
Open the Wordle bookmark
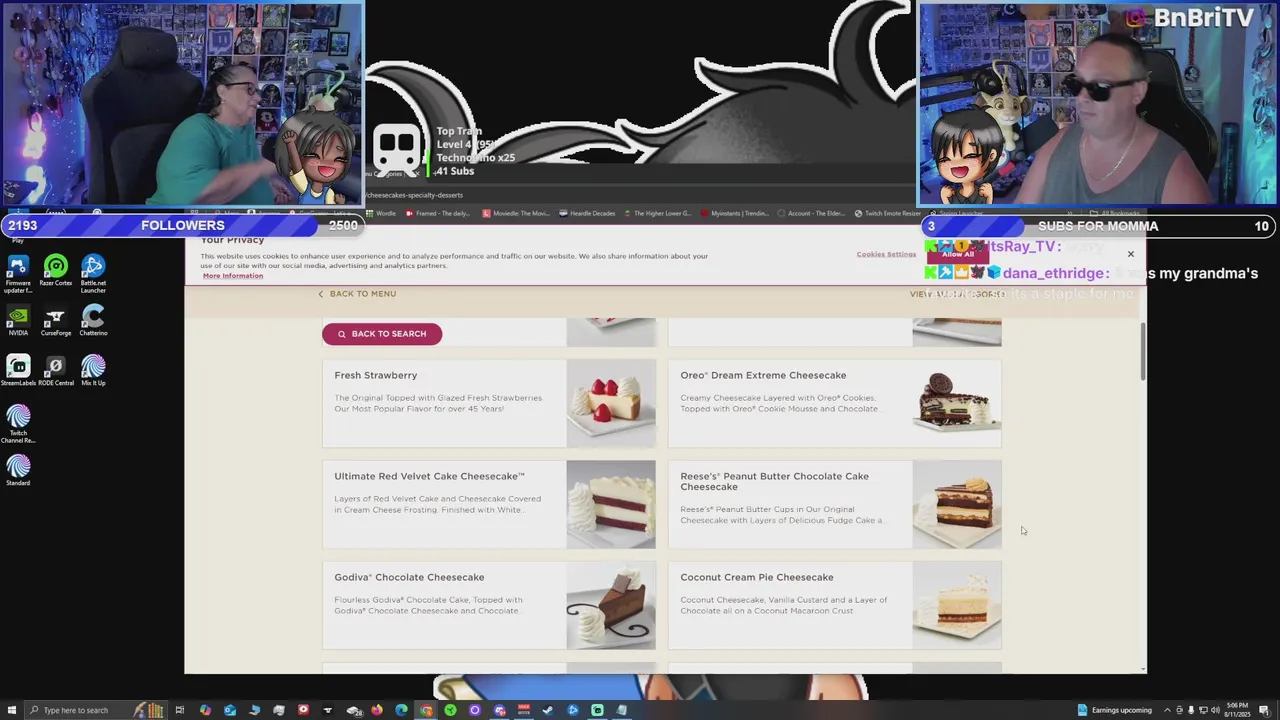(381, 213)
